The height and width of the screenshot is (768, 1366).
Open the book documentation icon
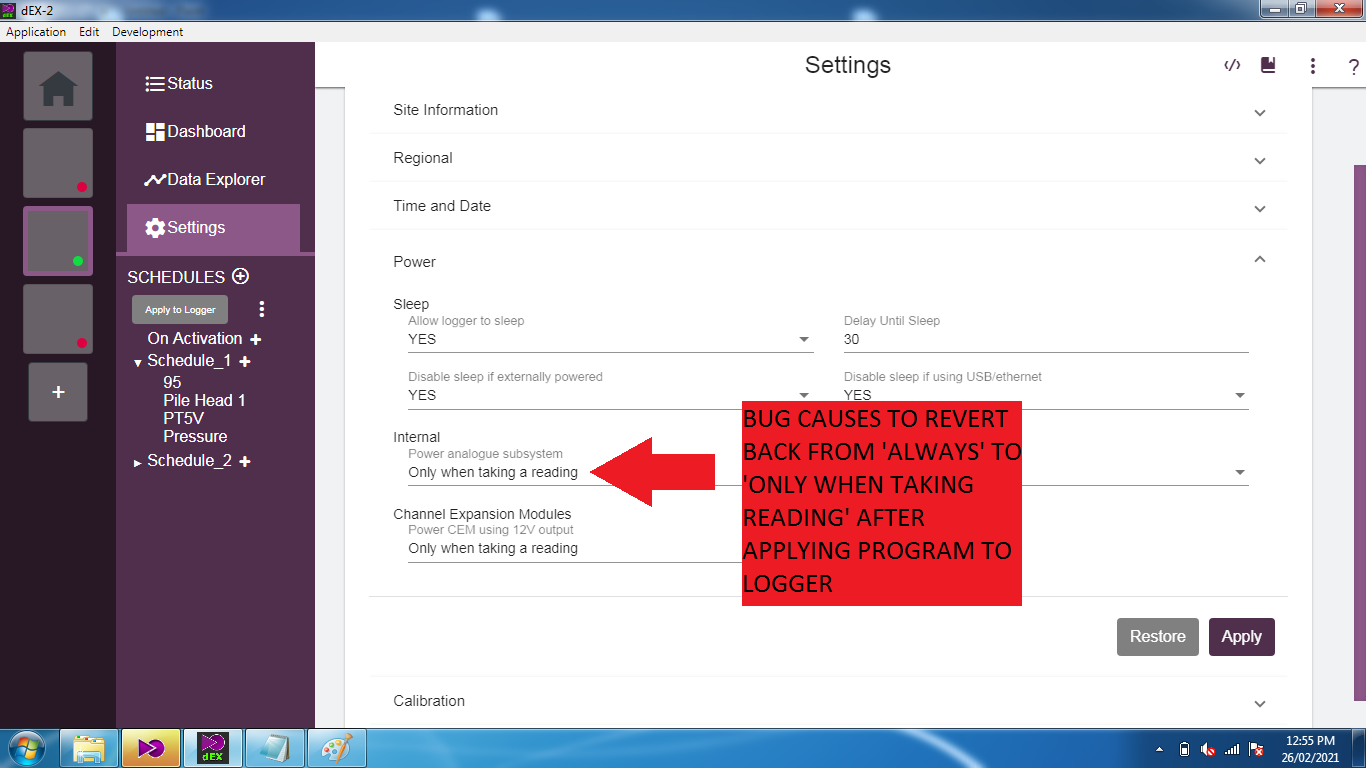click(x=1268, y=66)
